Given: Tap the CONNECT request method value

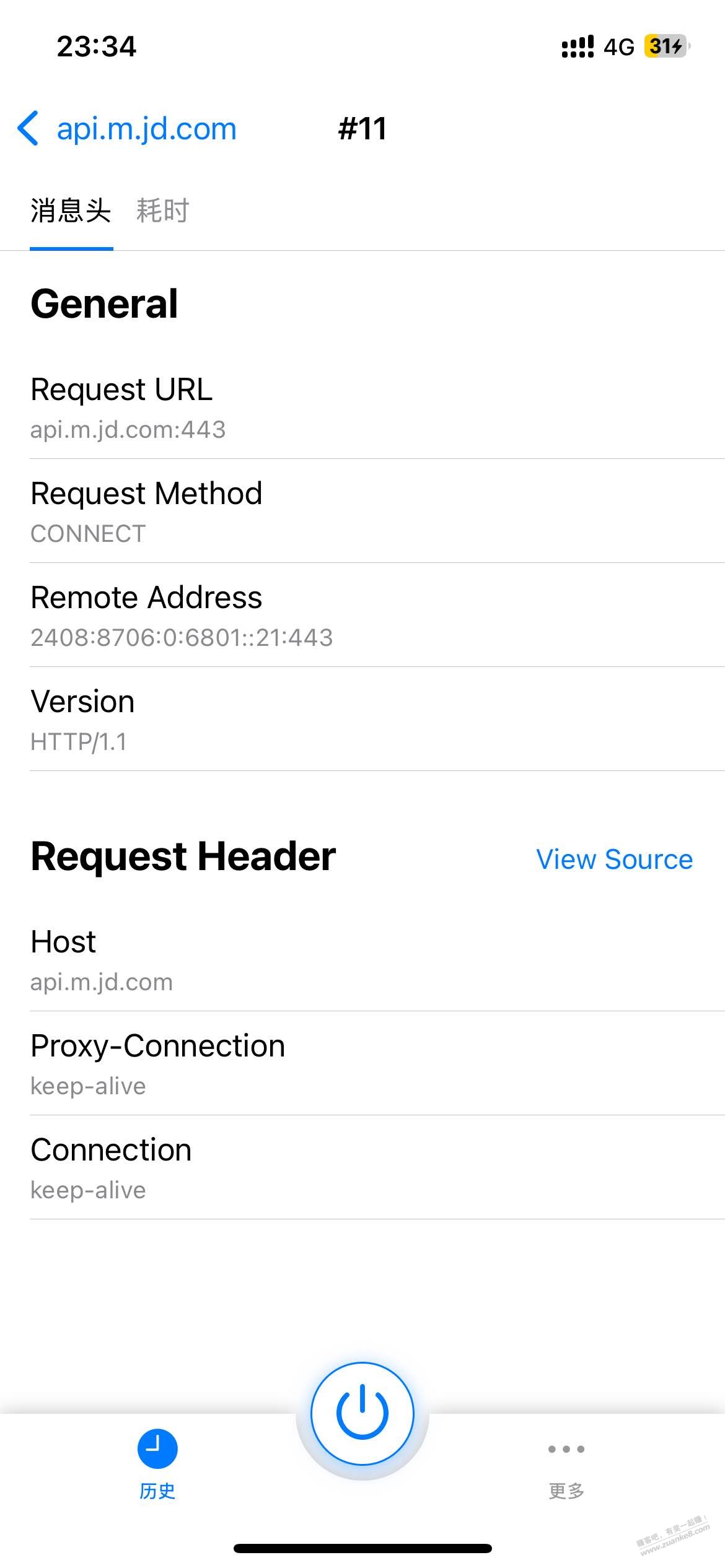Looking at the screenshot, I should click(88, 534).
